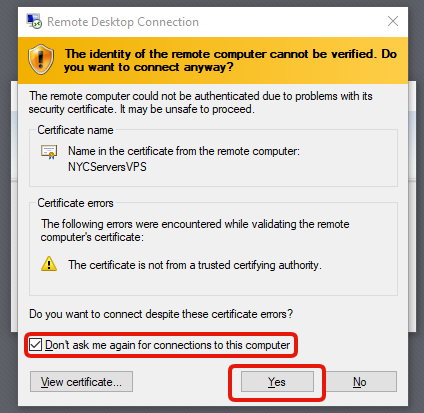Image resolution: width=424 pixels, height=413 pixels.
Task: Click 'The following errors were encountered' text
Action: pos(195,230)
